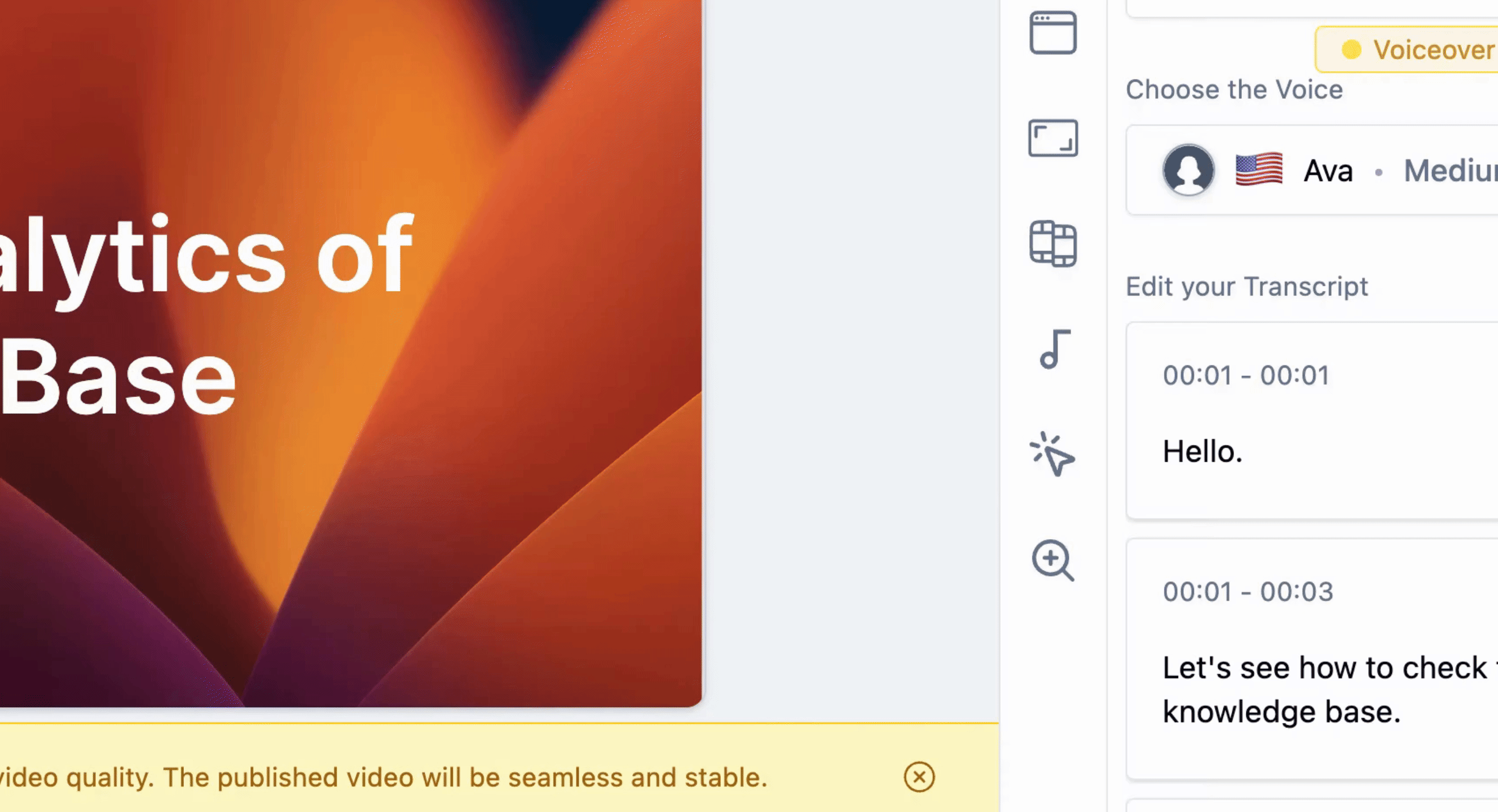Click the US flag next to Ava
The height and width of the screenshot is (812, 1498).
1259,170
